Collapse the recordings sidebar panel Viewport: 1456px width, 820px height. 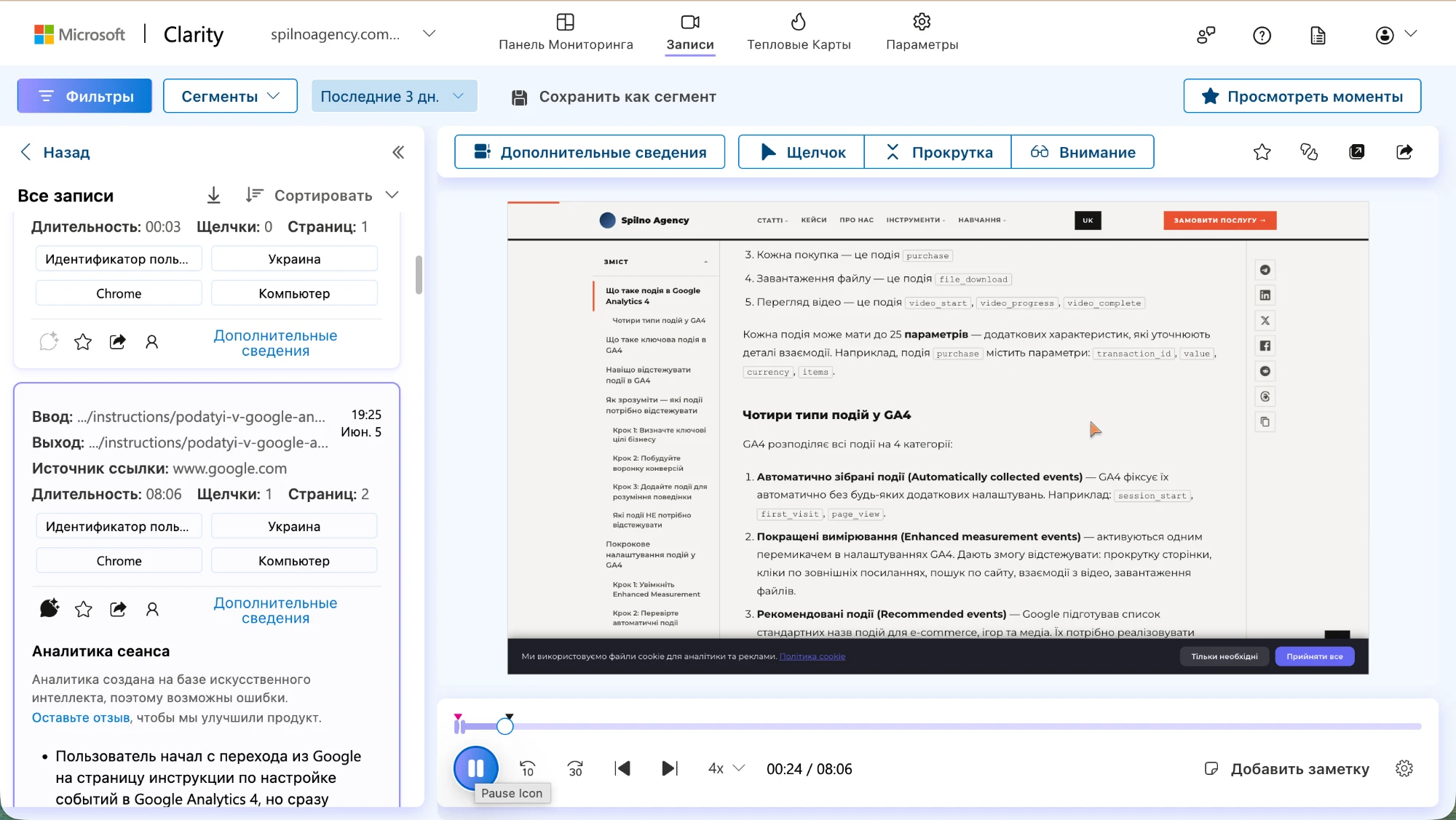tap(398, 152)
